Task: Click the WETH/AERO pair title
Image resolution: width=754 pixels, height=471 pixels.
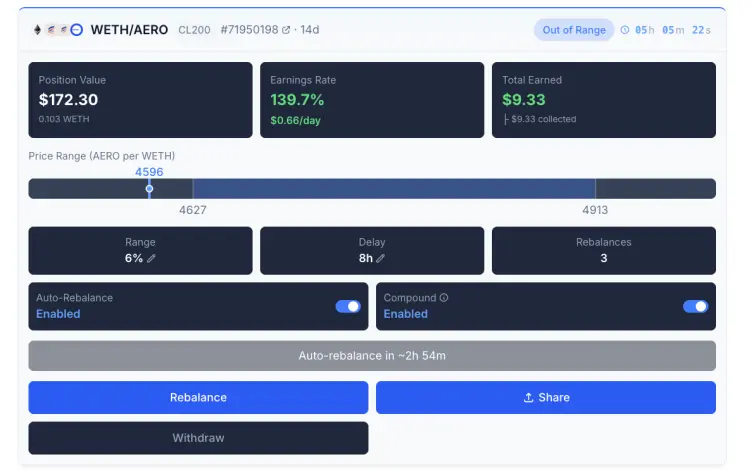Action: pos(129,30)
